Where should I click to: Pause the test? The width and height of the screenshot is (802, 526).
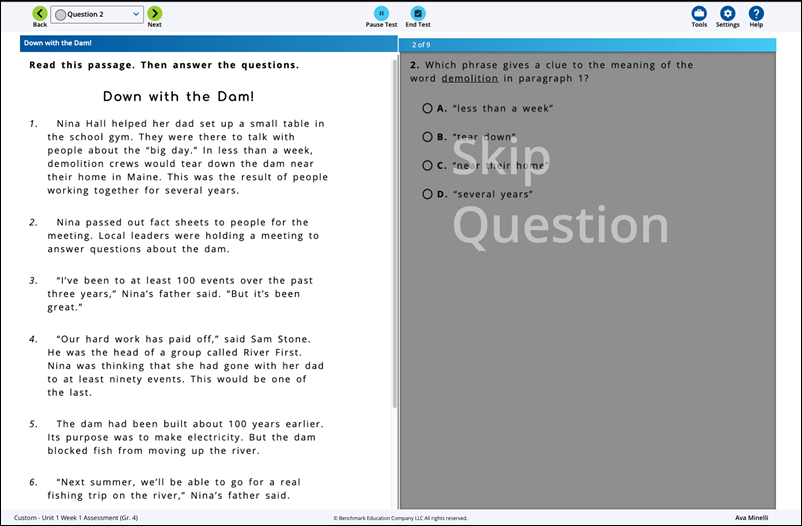pos(381,13)
